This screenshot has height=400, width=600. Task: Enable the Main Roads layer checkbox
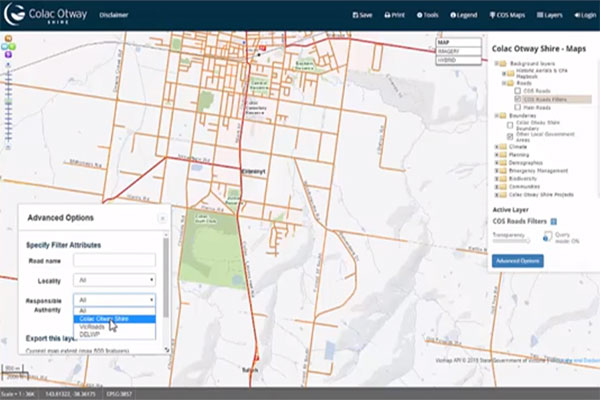coord(518,108)
